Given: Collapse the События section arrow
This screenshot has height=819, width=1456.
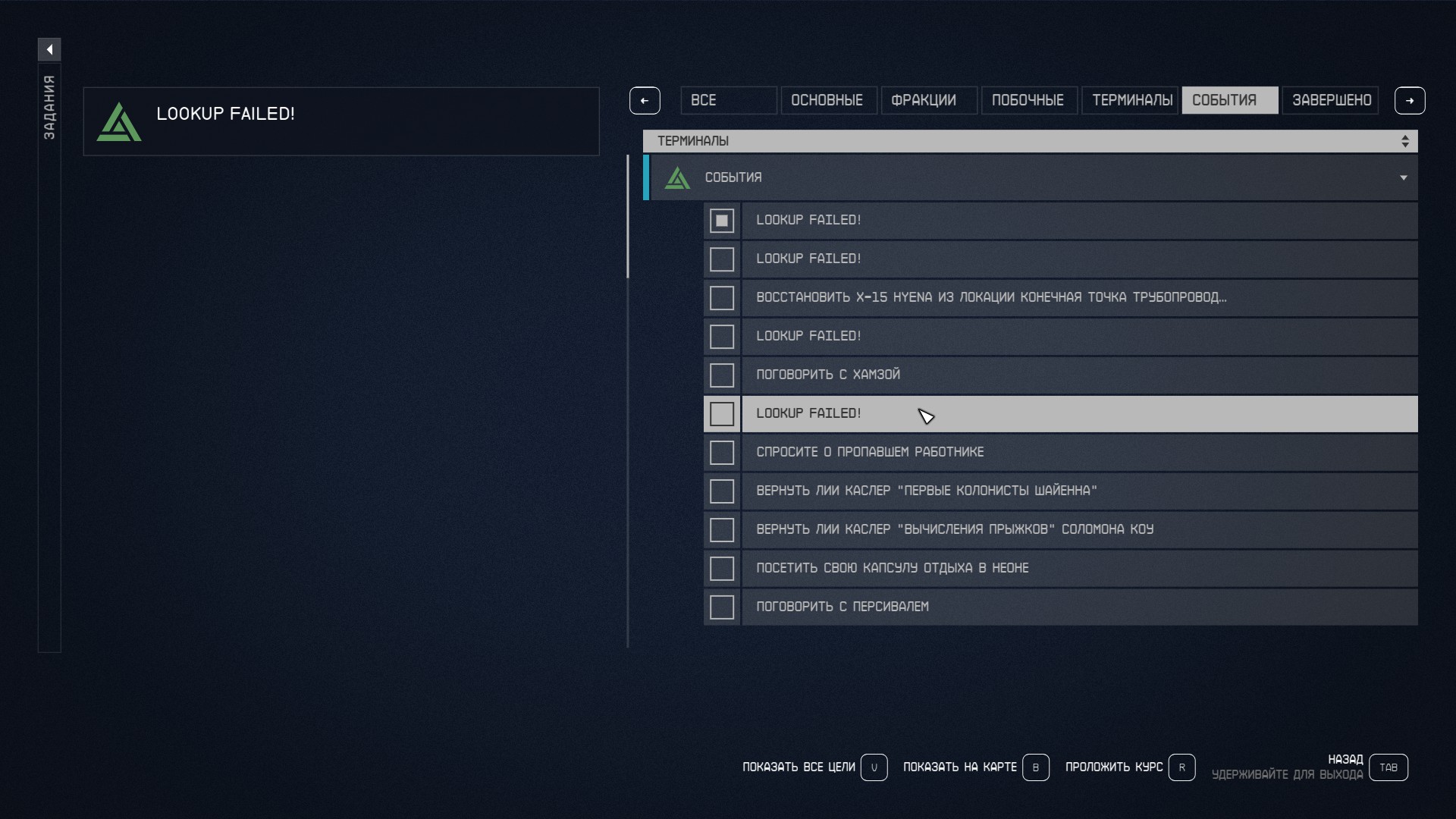Looking at the screenshot, I should click(1404, 178).
